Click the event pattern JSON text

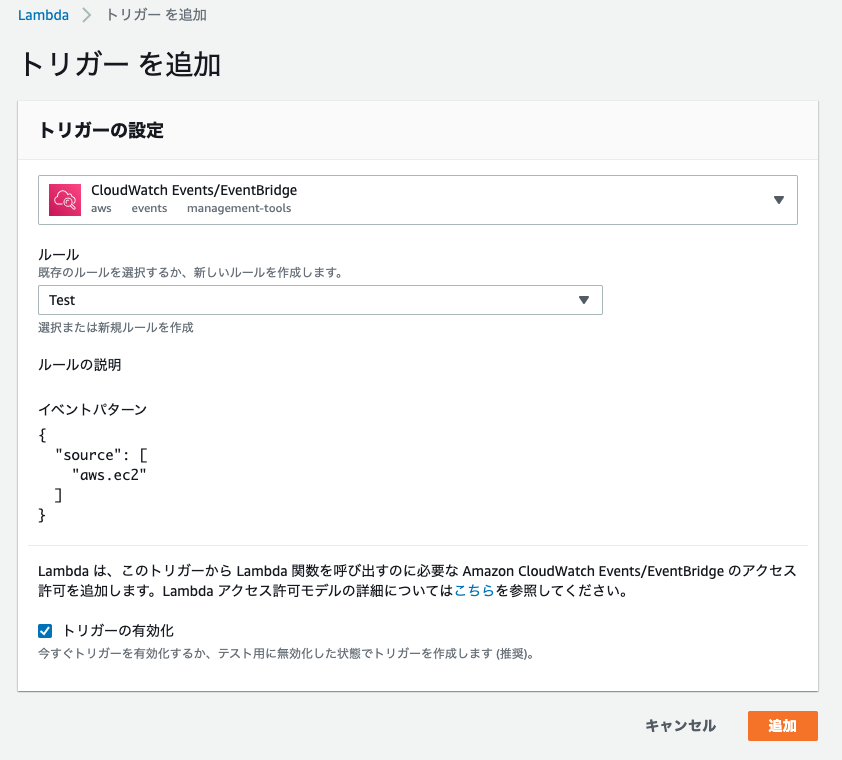point(93,475)
